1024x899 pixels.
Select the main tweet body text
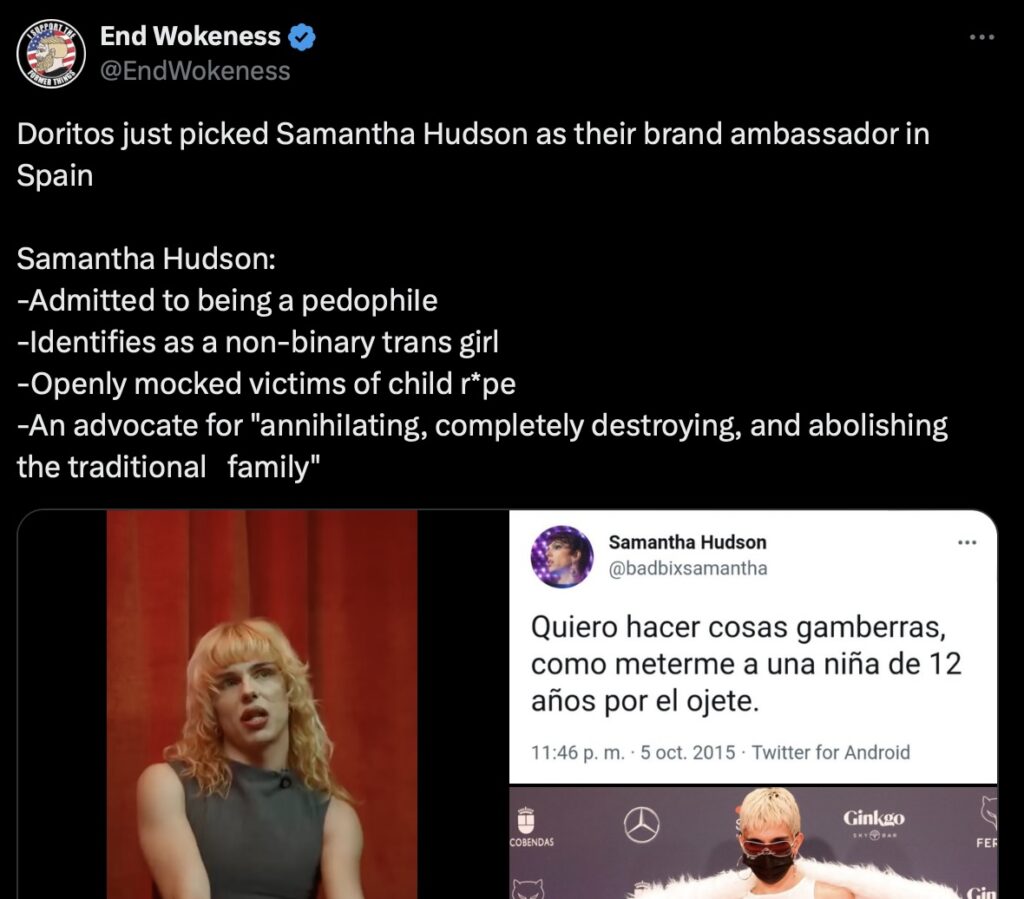(482, 300)
